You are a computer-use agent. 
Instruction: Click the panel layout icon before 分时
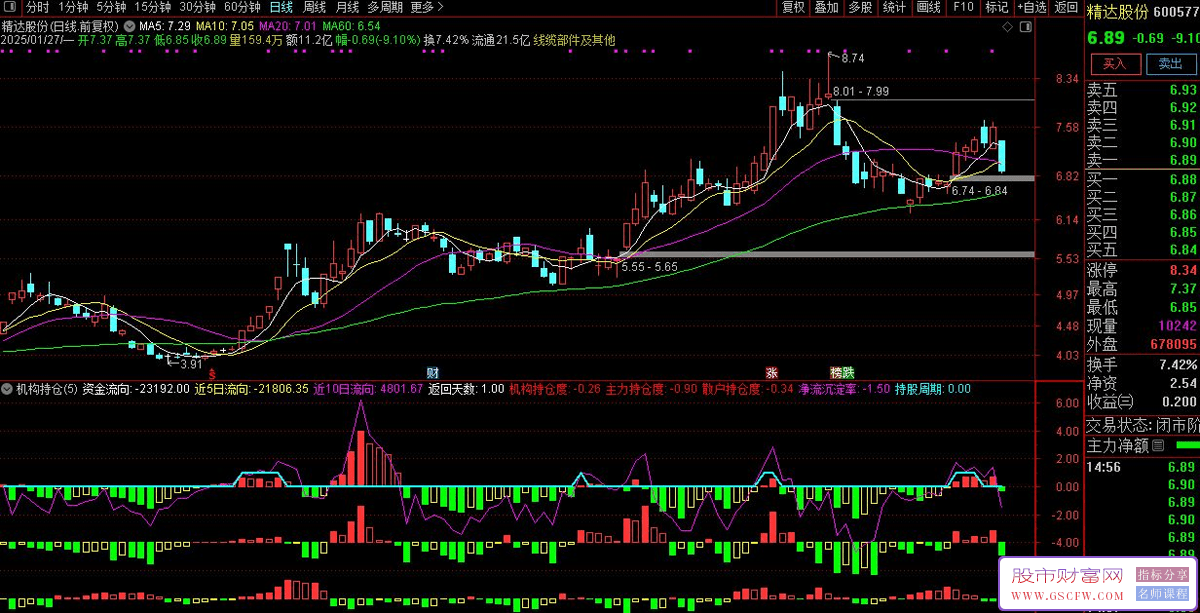[10, 7]
